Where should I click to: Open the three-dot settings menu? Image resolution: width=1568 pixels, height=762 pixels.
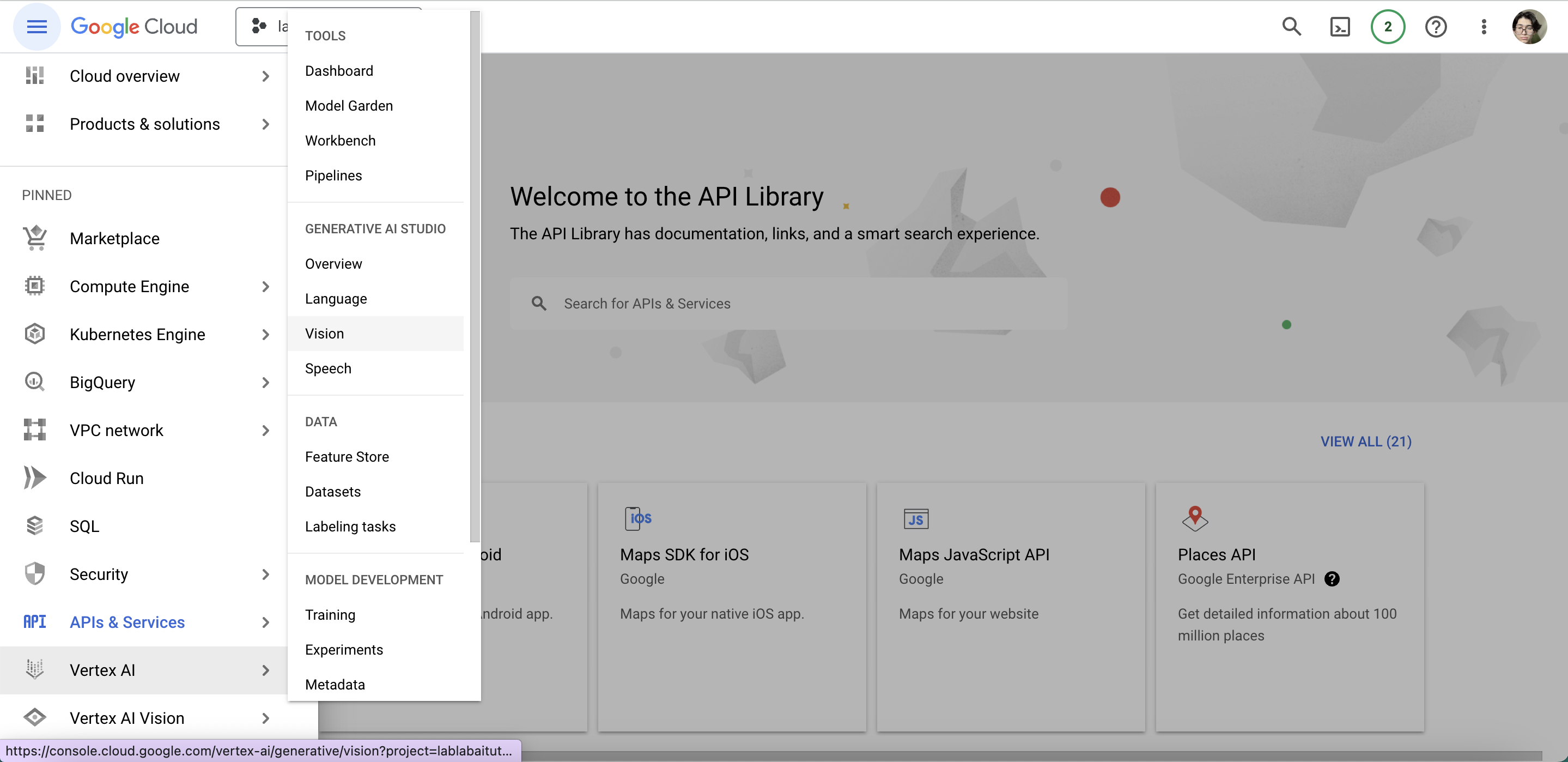[1484, 27]
